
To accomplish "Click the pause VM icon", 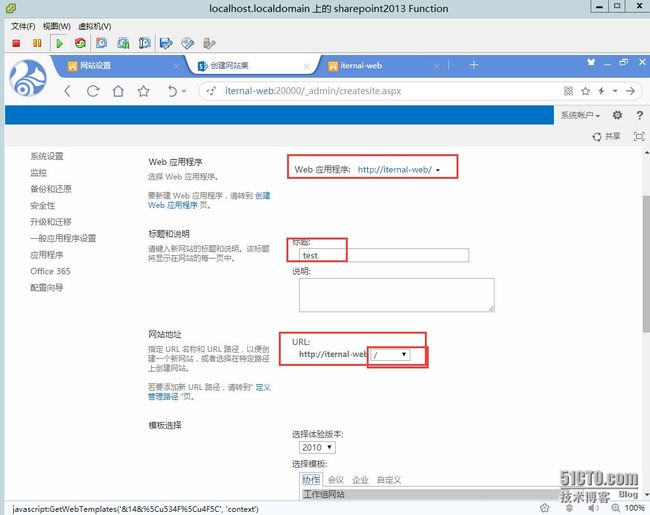I will 37,43.
